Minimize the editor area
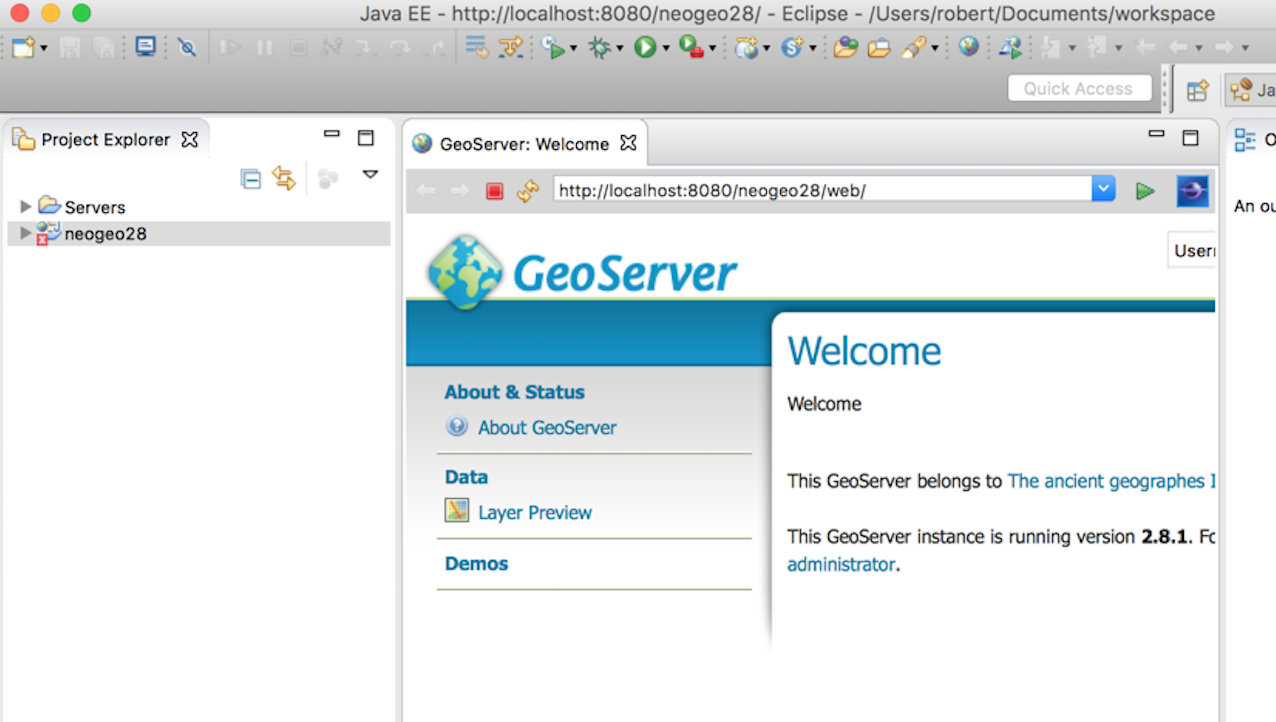The image size is (1276, 722). coord(1156,134)
